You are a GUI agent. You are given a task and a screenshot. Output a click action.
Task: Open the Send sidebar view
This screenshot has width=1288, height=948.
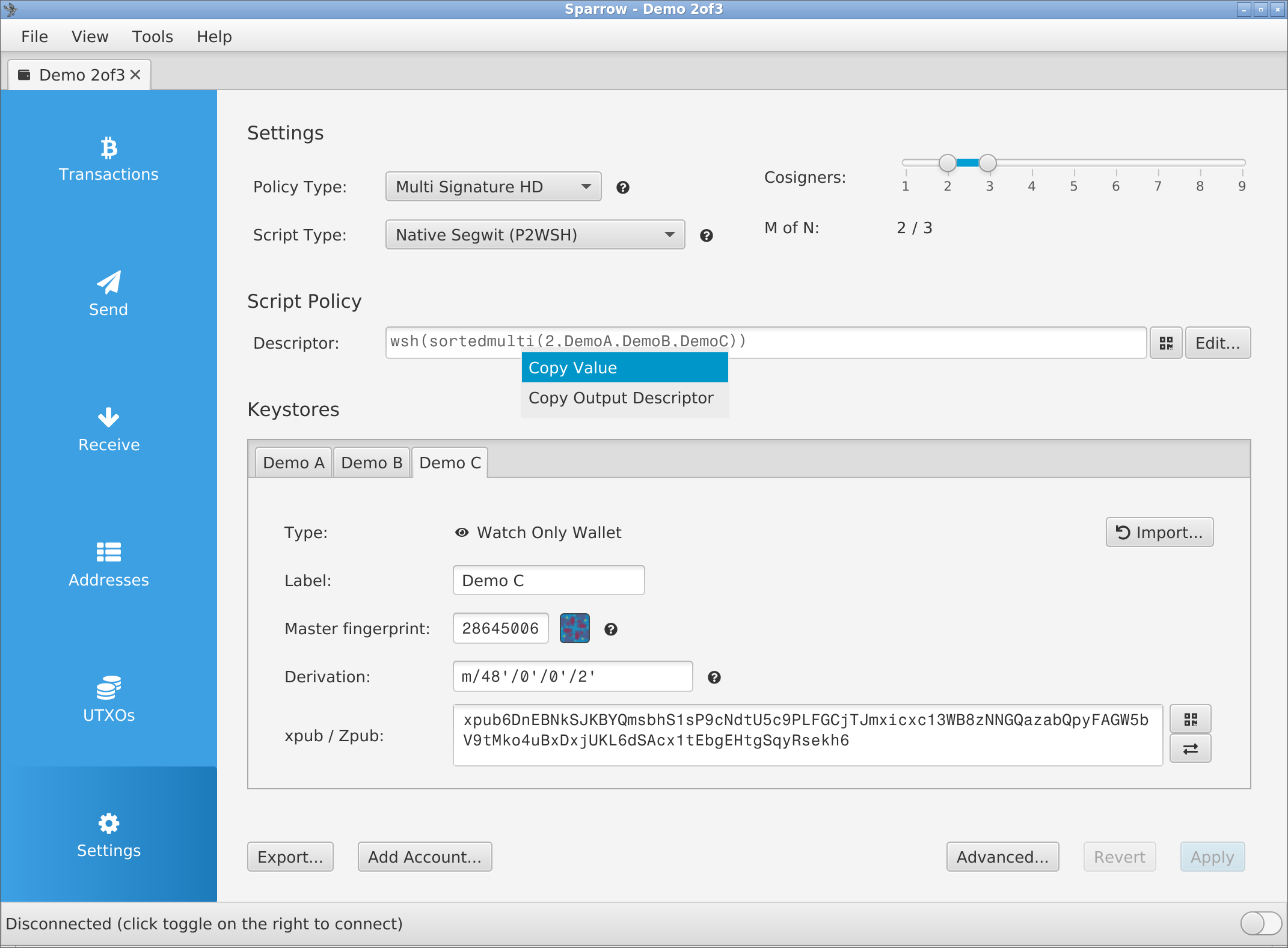(x=108, y=294)
